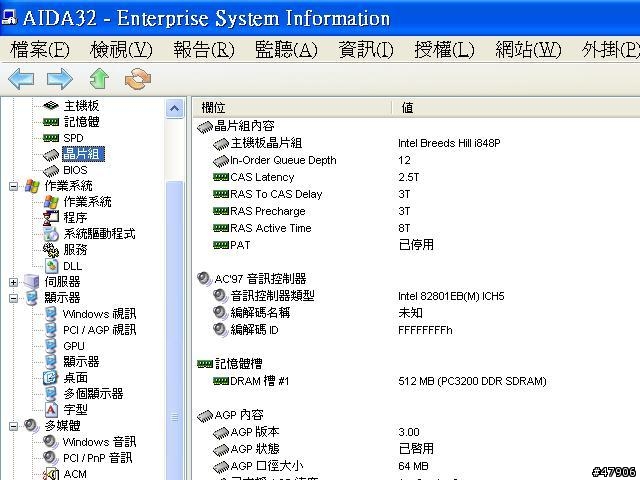Open the 資訊(I) menu
The image size is (640, 480).
coord(366,50)
